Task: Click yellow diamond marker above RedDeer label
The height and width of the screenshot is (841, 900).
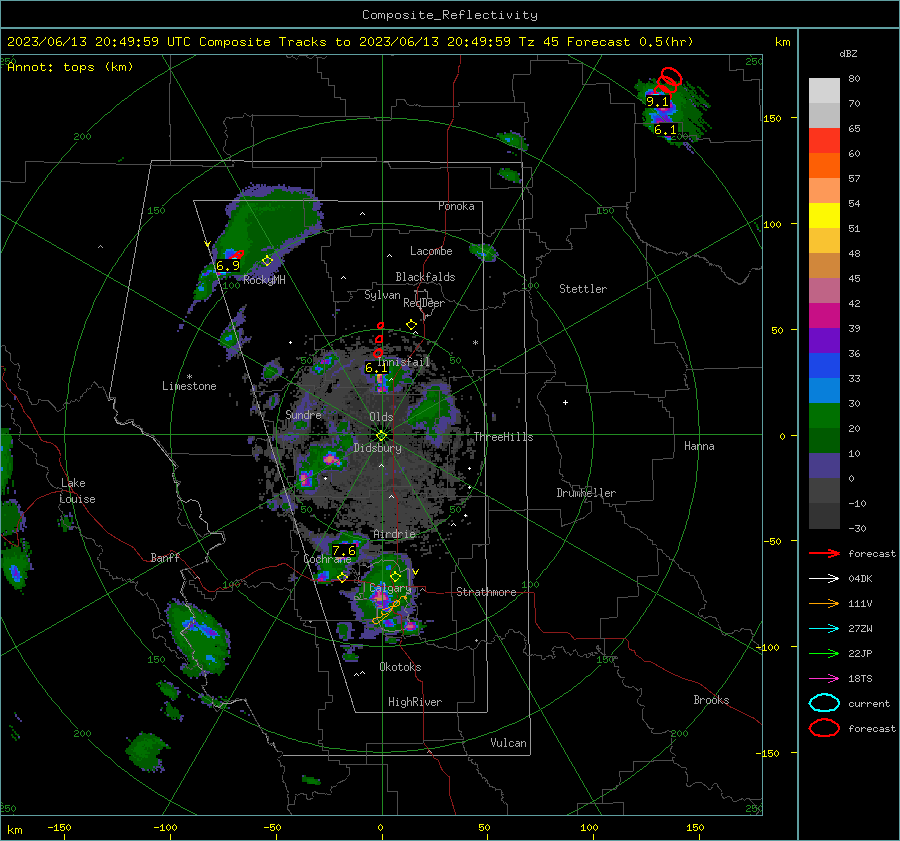Action: point(411,325)
